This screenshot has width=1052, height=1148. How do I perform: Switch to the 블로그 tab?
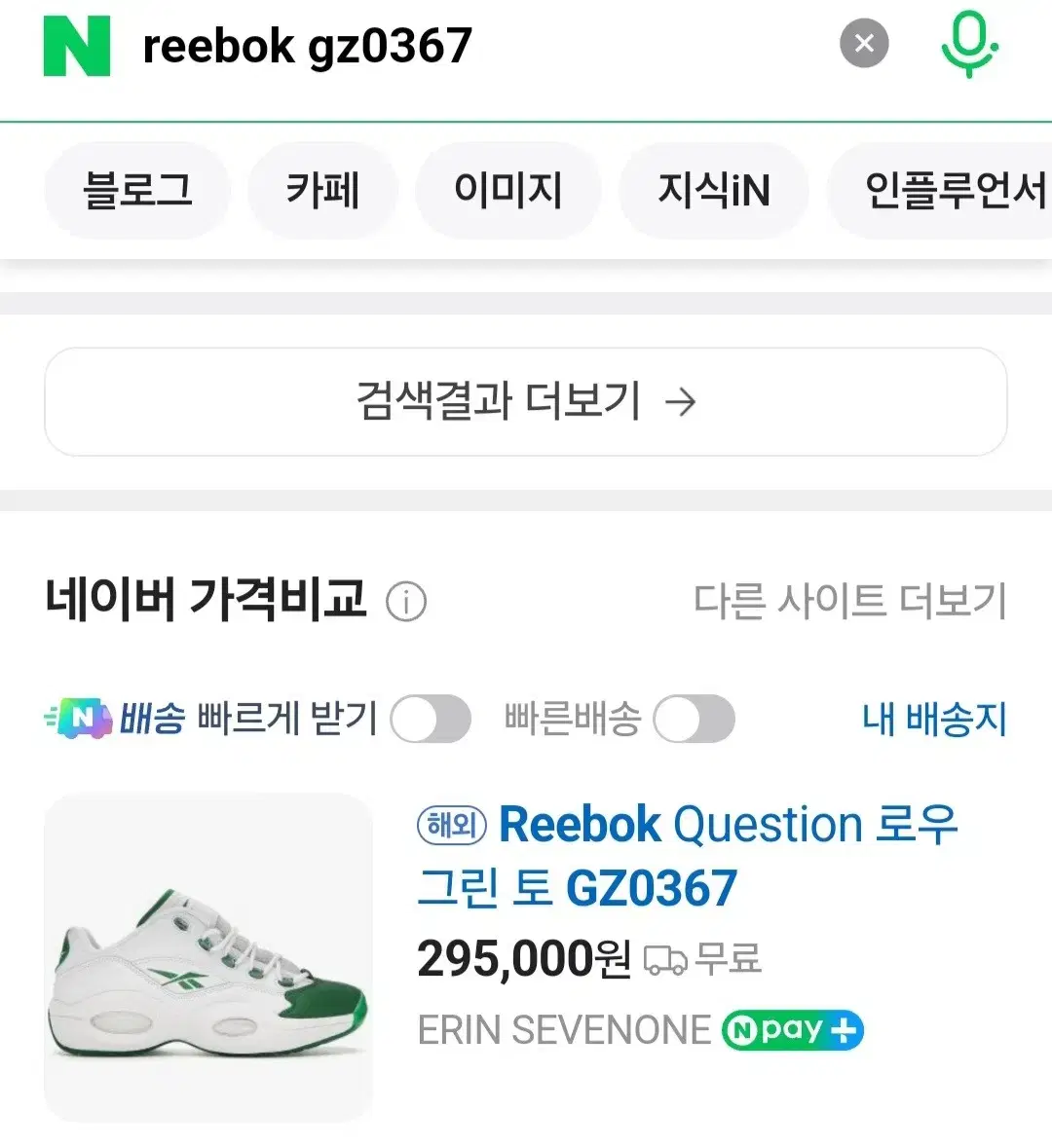(x=137, y=190)
